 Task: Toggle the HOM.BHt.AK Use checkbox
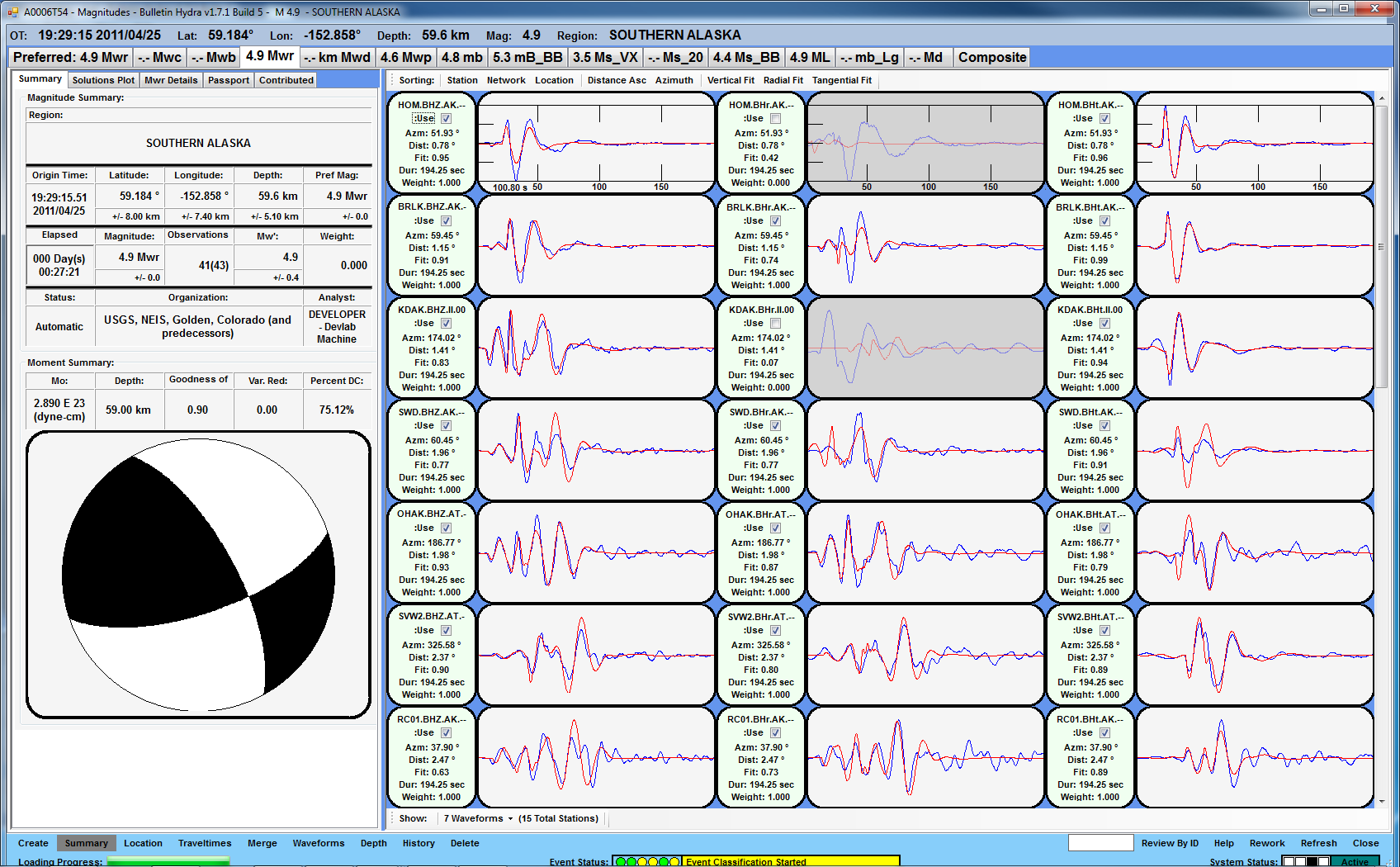1104,119
